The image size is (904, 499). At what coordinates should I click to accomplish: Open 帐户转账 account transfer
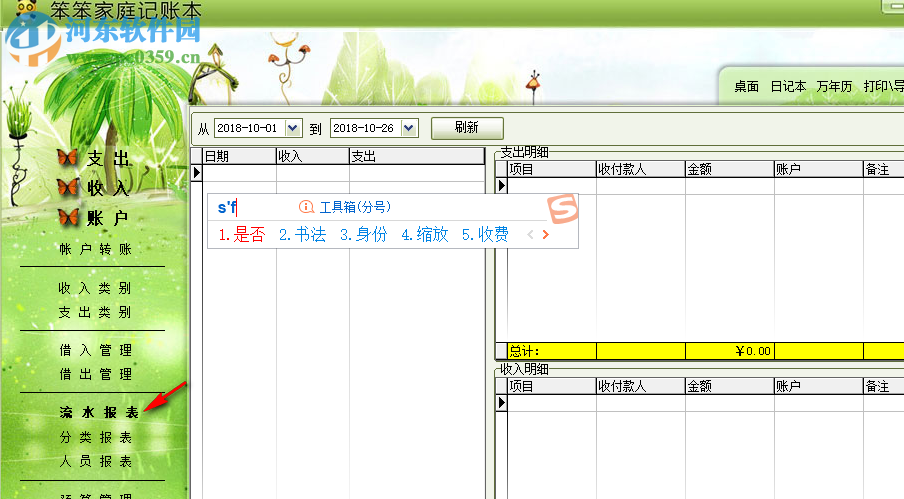click(96, 249)
